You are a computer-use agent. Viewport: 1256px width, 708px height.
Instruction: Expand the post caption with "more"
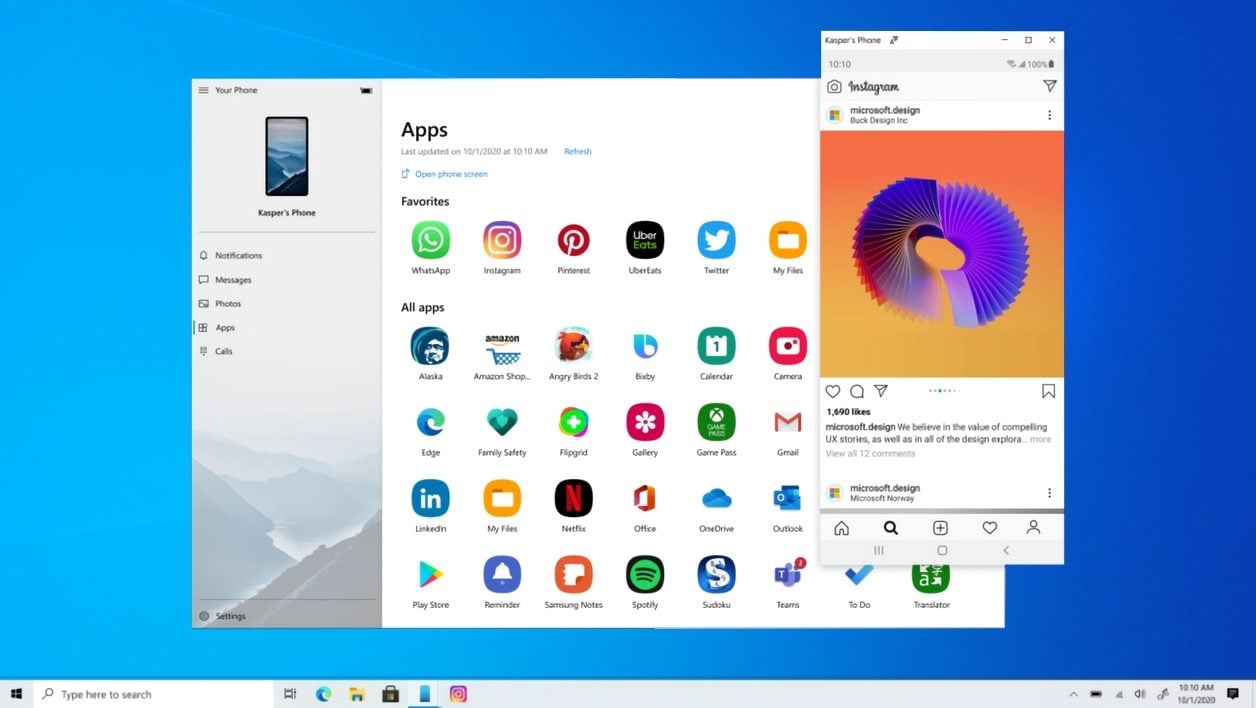click(x=1040, y=439)
